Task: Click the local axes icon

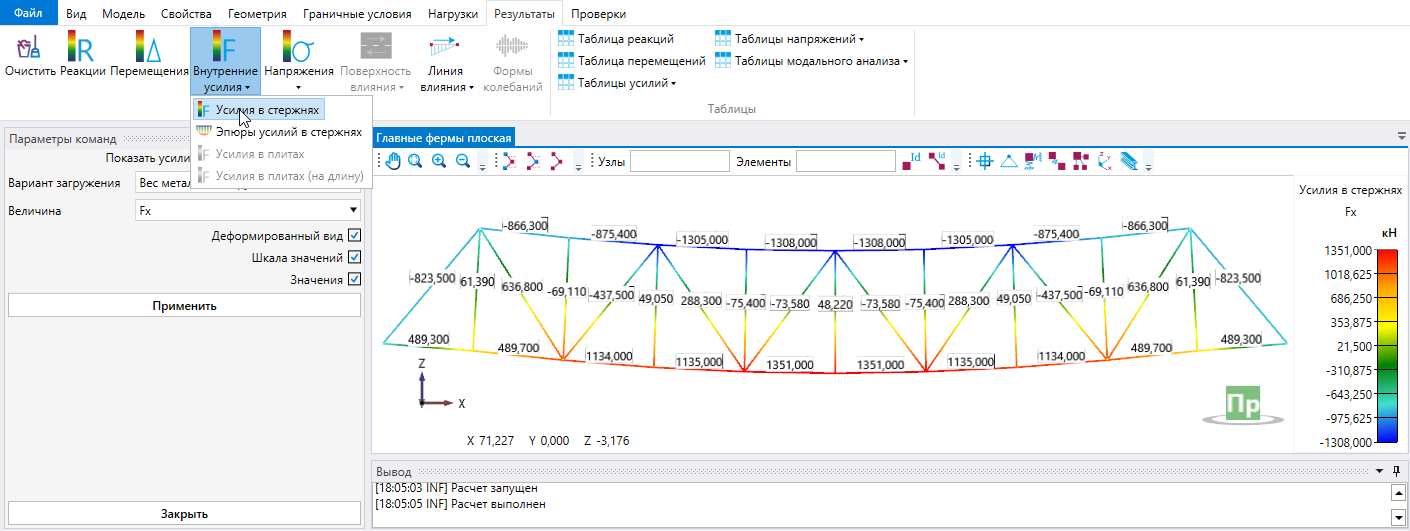Action: (1105, 161)
